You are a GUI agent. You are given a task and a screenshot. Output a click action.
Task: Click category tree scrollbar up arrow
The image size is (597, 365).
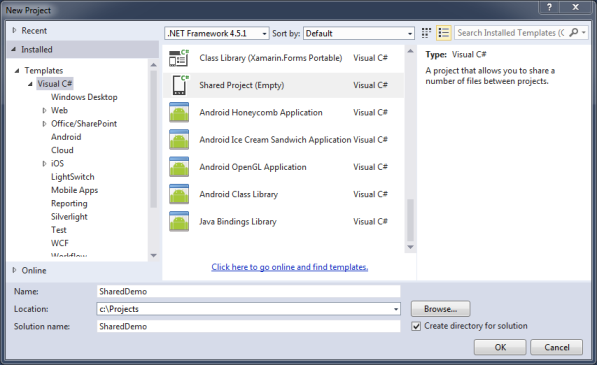coord(154,65)
